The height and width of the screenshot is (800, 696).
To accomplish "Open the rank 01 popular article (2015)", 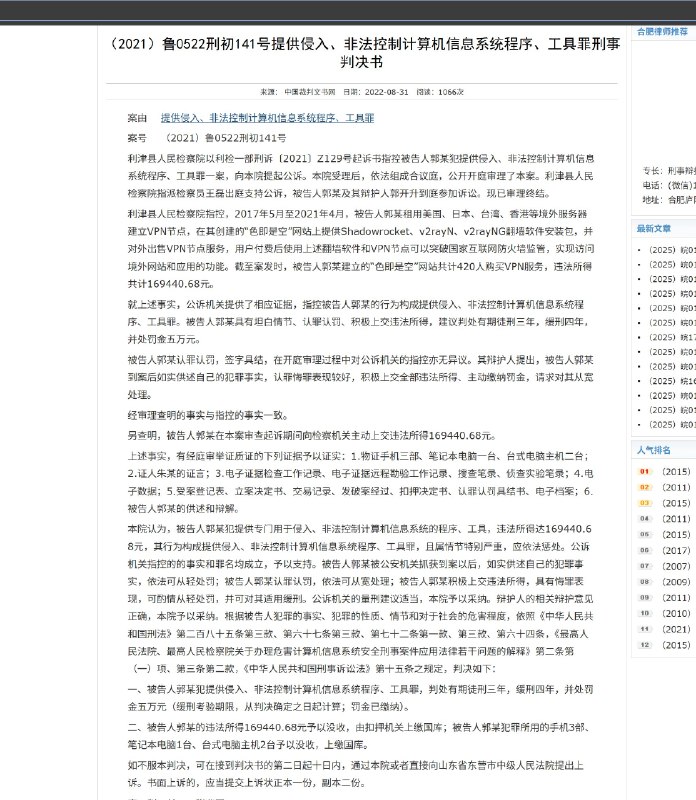I will click(x=676, y=472).
